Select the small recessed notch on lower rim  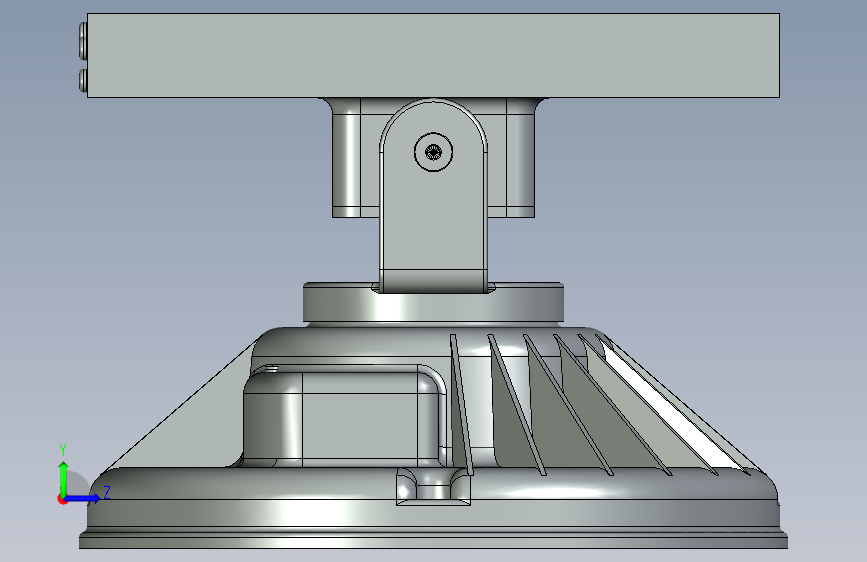(x=434, y=487)
